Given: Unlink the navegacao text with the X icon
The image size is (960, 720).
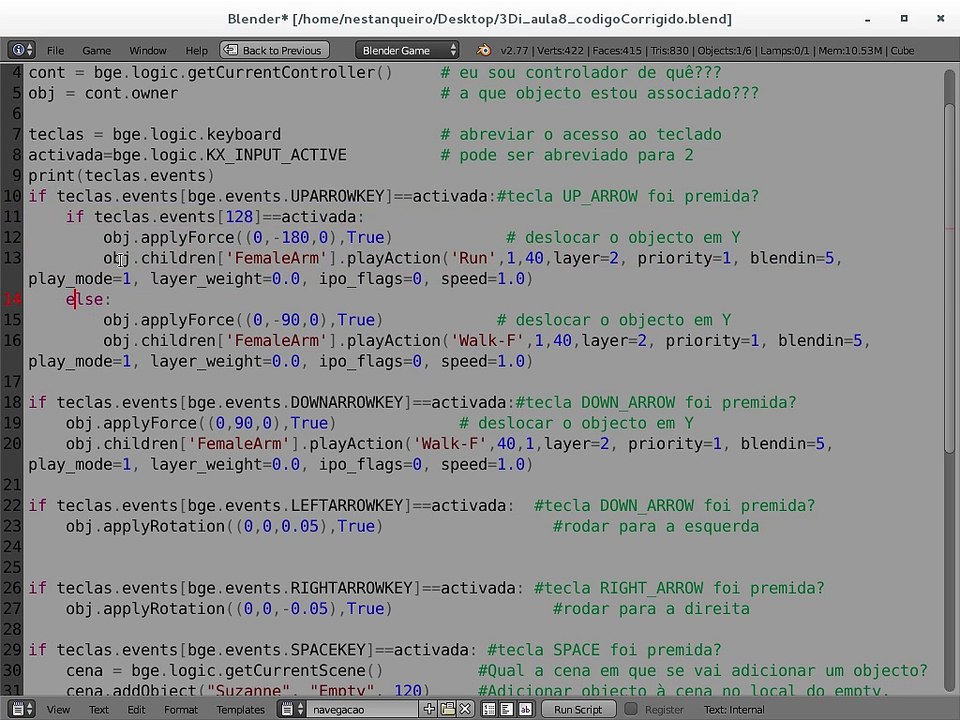Looking at the screenshot, I should click(465, 709).
